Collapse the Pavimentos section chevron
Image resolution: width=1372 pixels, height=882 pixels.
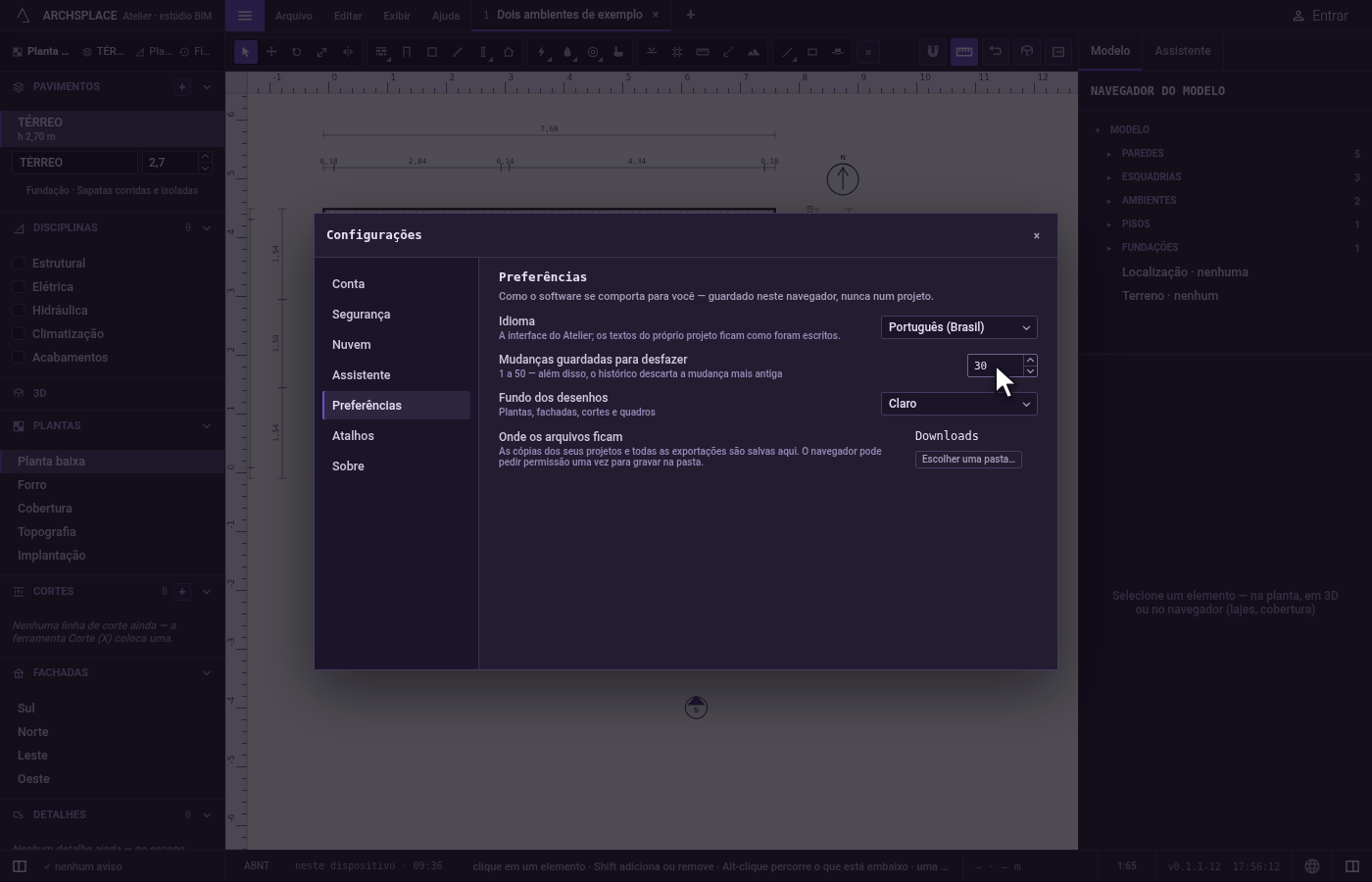(207, 87)
